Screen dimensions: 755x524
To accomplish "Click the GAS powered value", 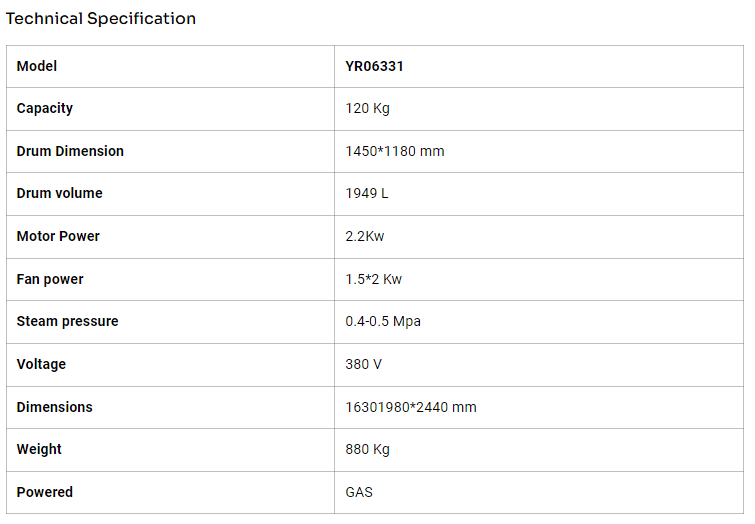I will point(359,492).
